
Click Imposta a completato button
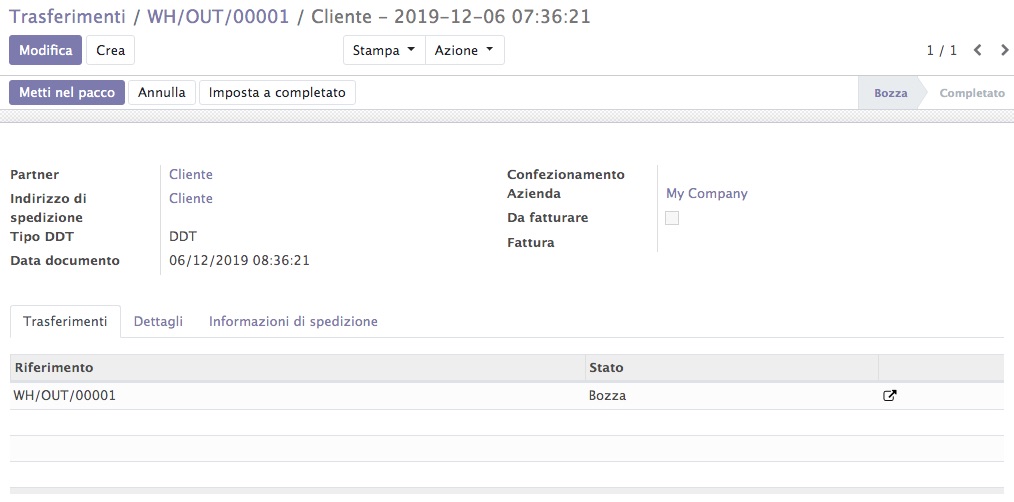coord(277,93)
